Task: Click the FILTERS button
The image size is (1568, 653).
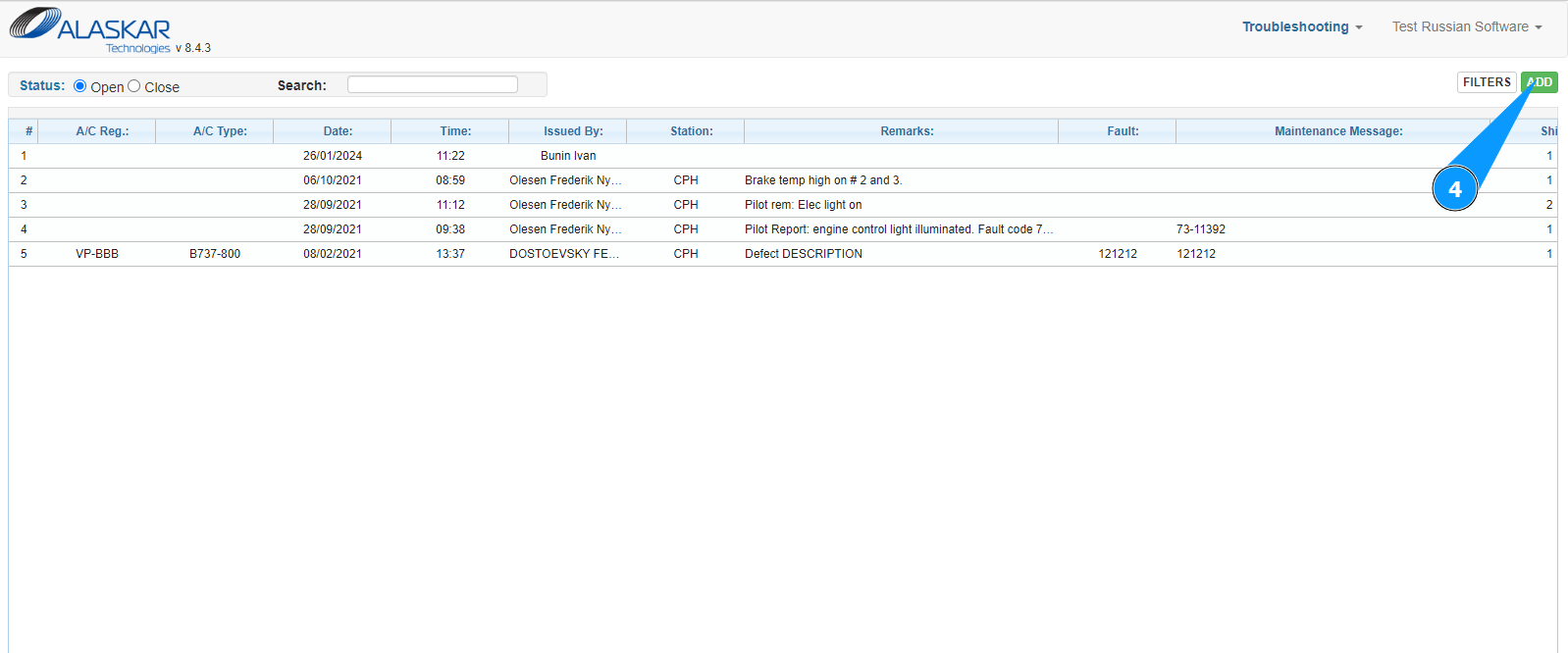Action: [x=1487, y=82]
